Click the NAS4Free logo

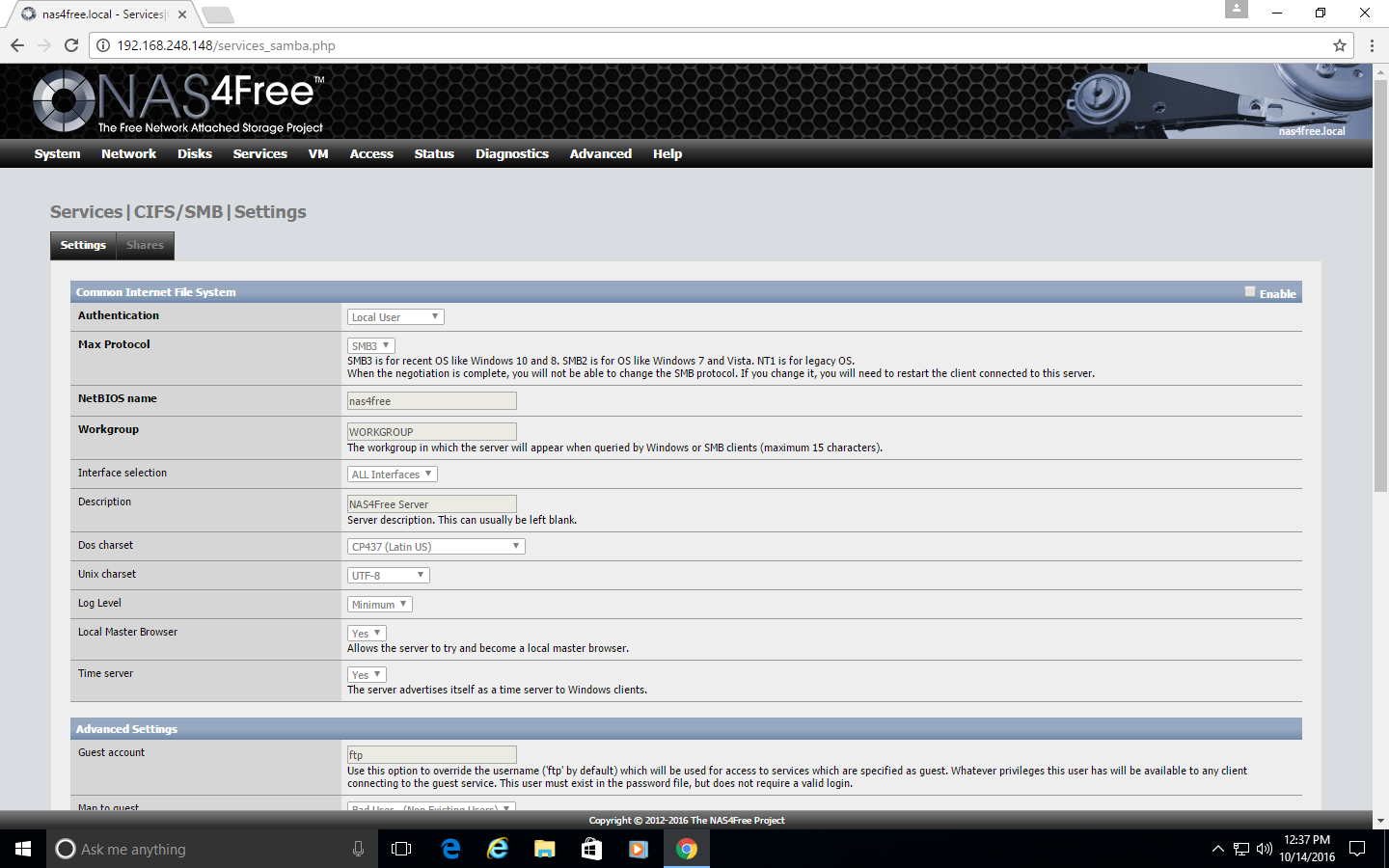pyautogui.click(x=178, y=101)
